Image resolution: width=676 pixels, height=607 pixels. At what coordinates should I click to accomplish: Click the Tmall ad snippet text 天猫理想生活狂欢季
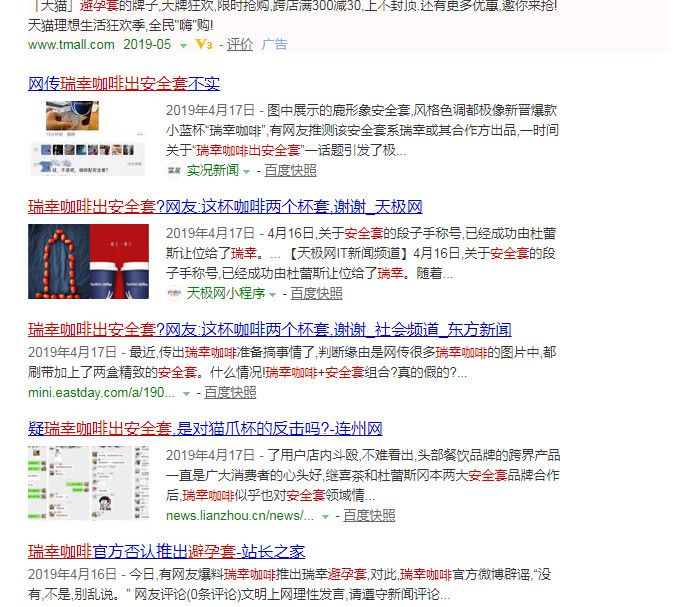coord(120,25)
